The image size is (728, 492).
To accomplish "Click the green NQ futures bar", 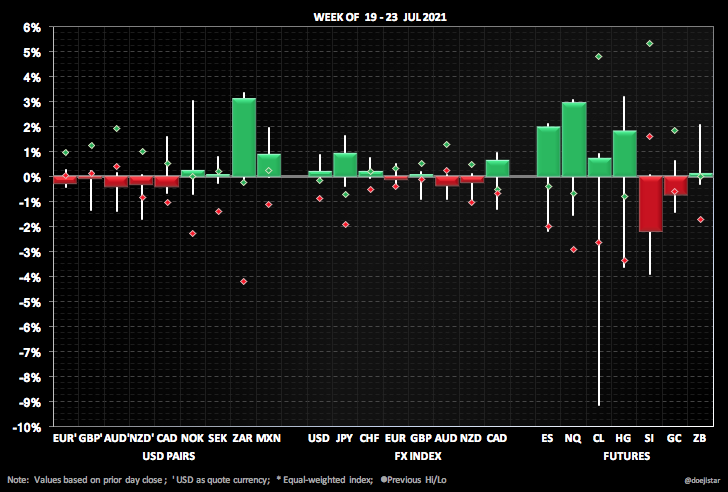I will click(x=574, y=139).
